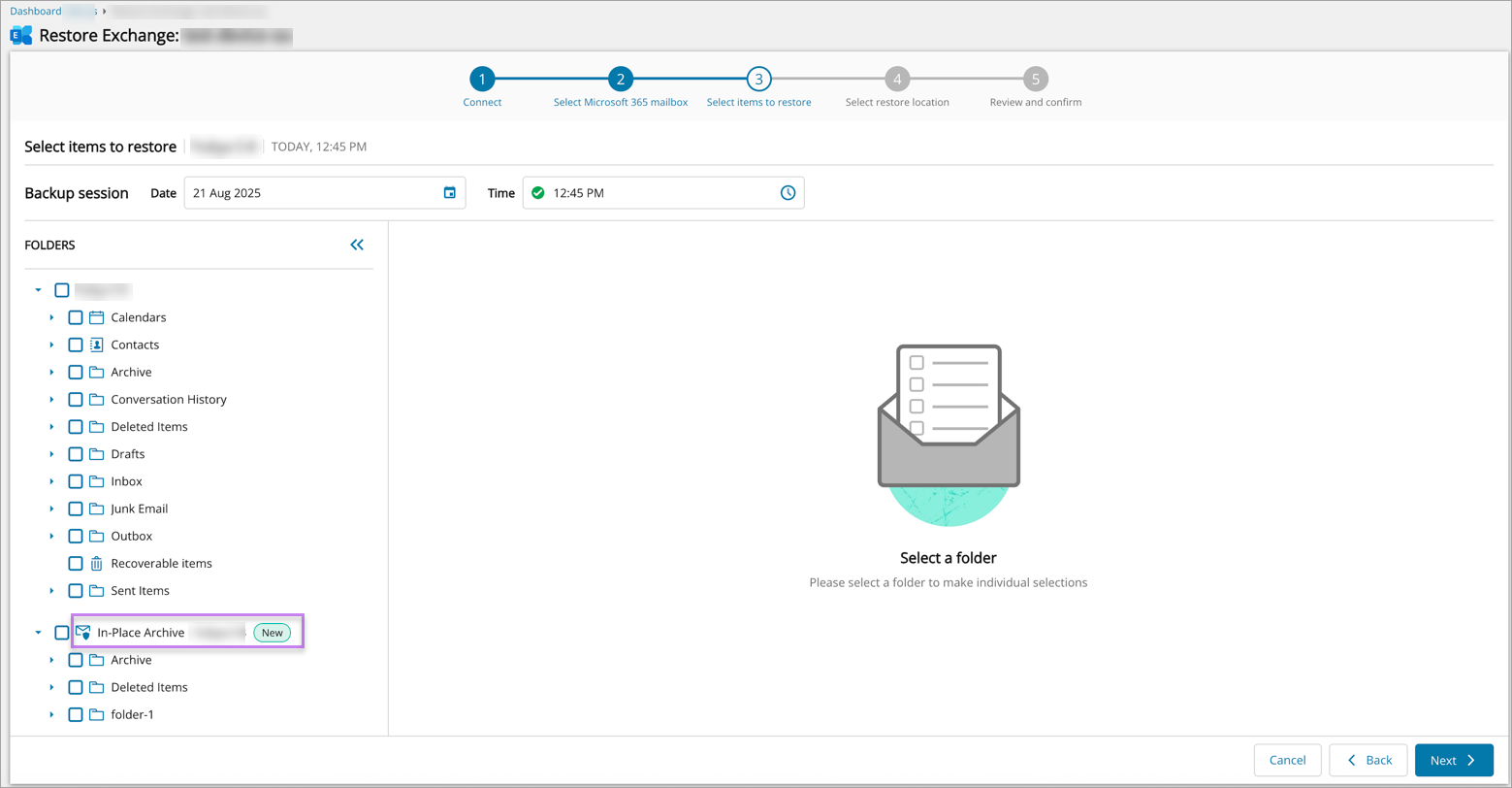The width and height of the screenshot is (1512, 788).
Task: Click the Next button
Action: [x=1453, y=760]
